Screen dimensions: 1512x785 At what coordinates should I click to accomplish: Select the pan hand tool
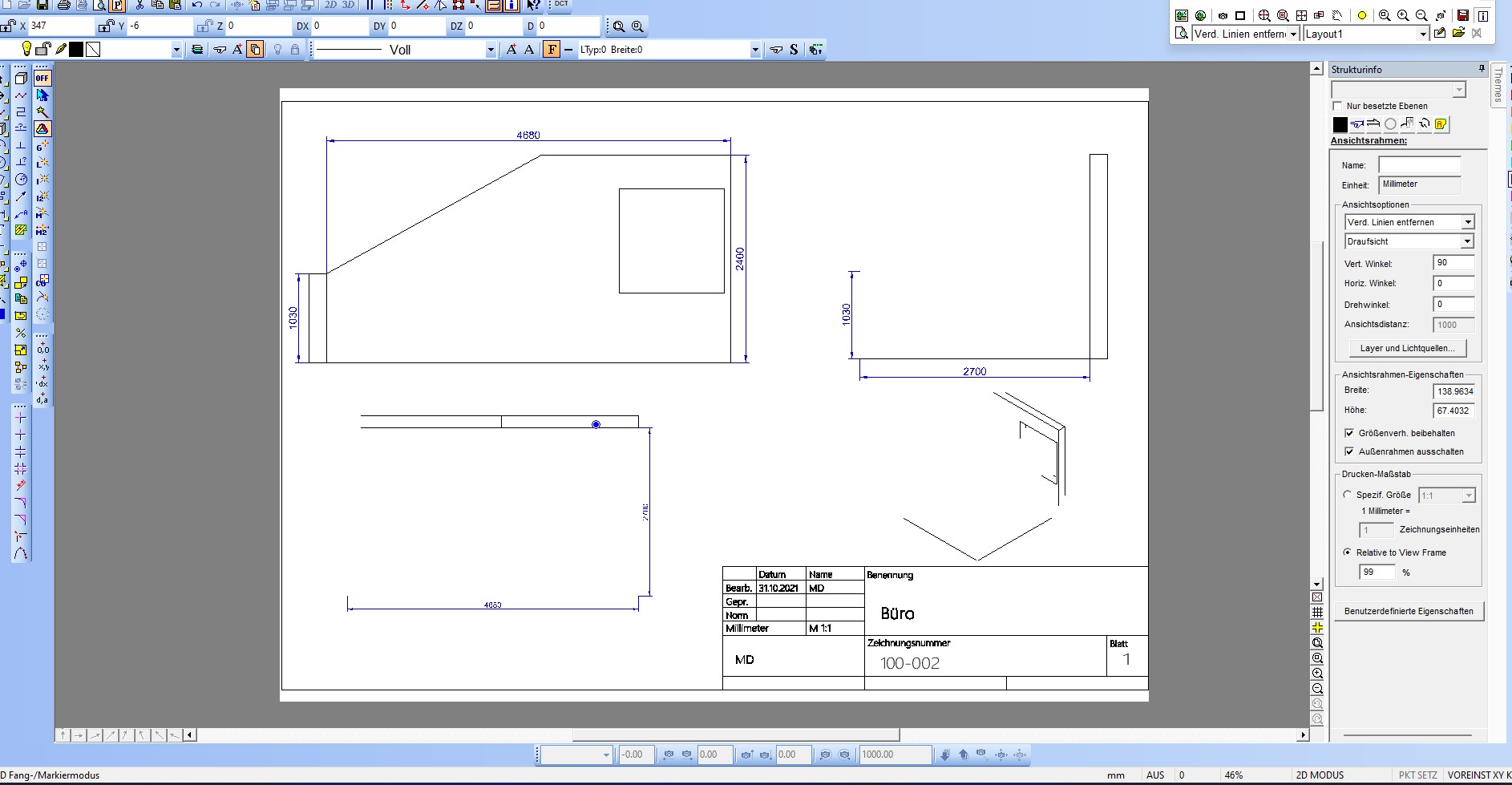pos(1337,15)
